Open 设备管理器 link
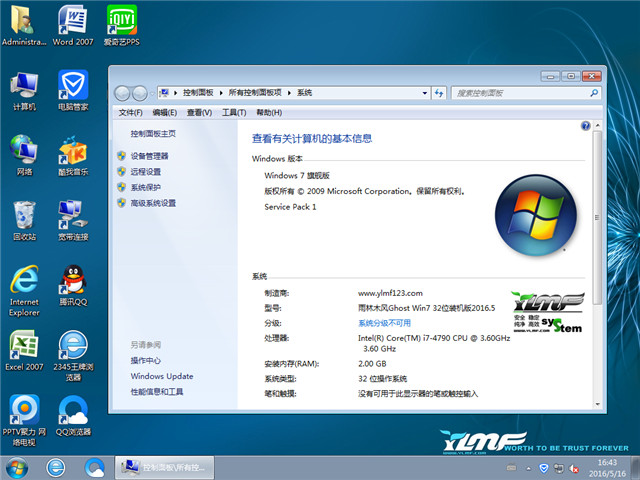 pyautogui.click(x=149, y=156)
